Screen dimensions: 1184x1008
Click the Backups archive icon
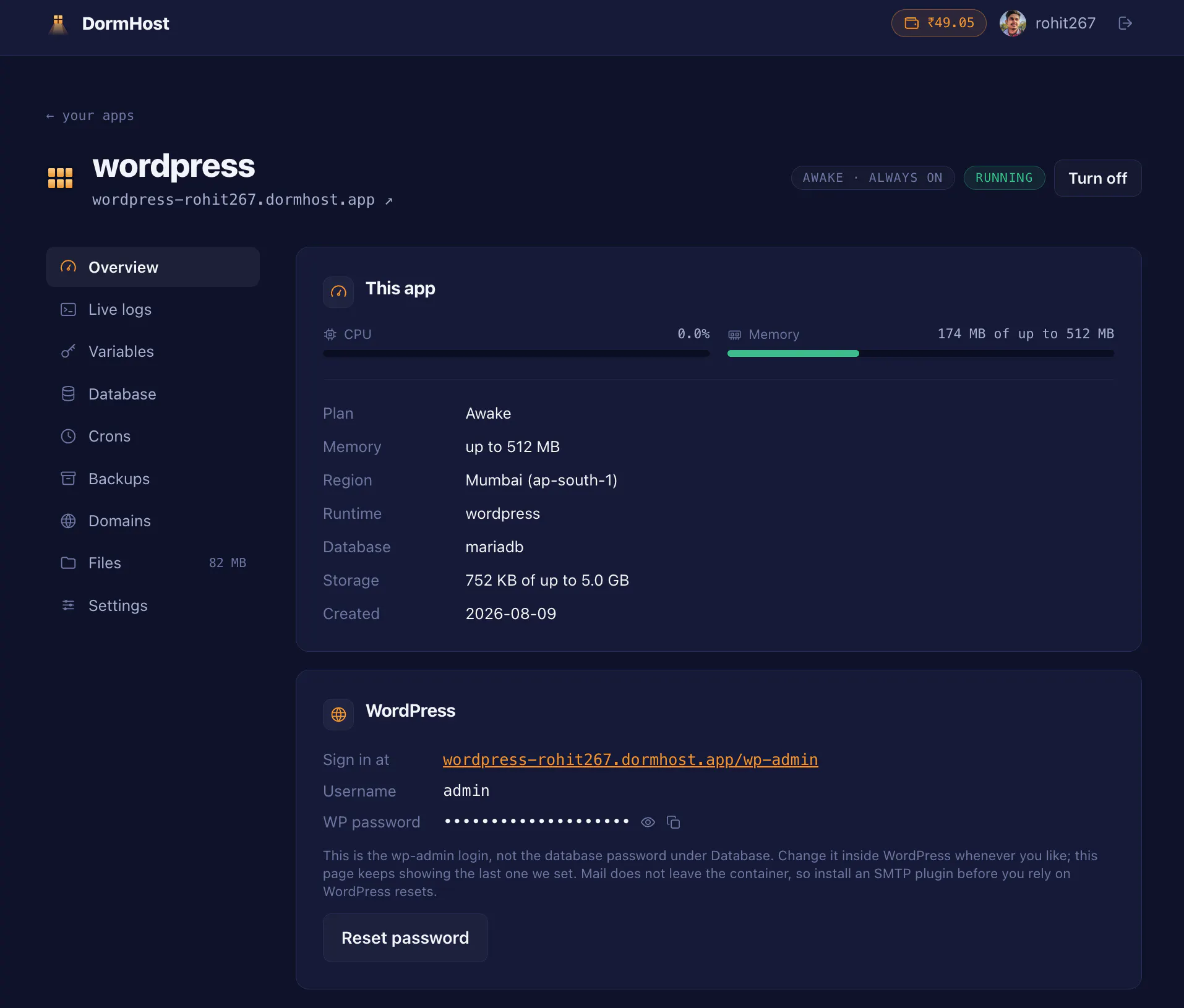click(x=68, y=479)
